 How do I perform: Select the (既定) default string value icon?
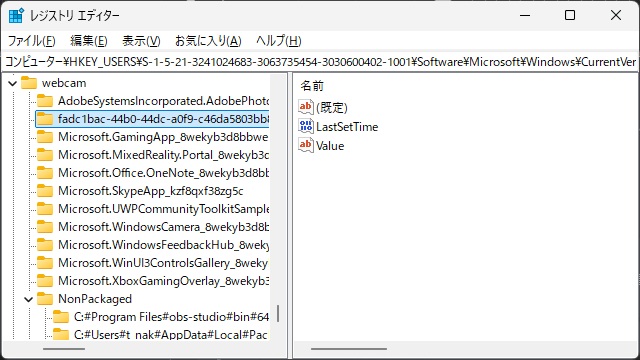(x=306, y=107)
